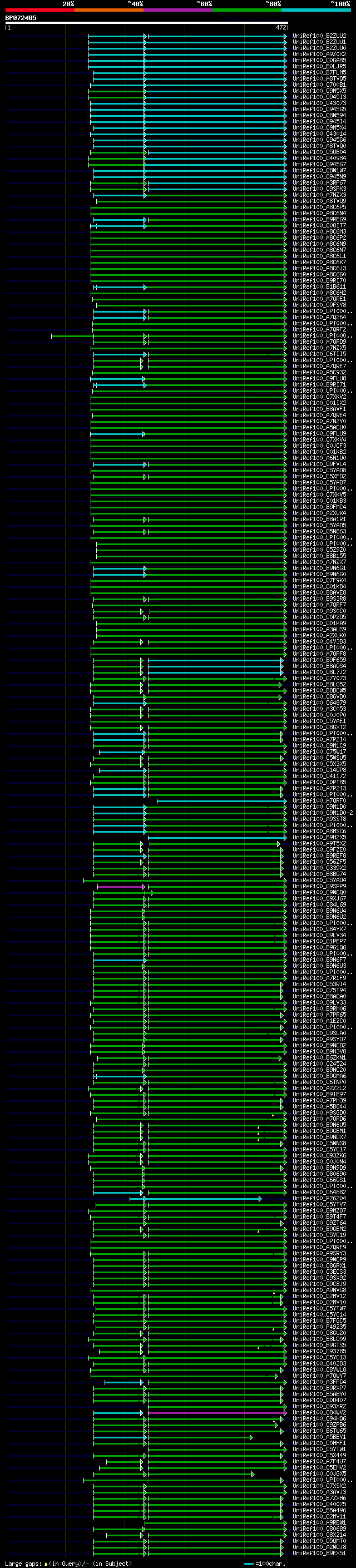356x1568 pixels.
Task: Open hit UniRef100_B2ZUU0
Action: (319, 48)
